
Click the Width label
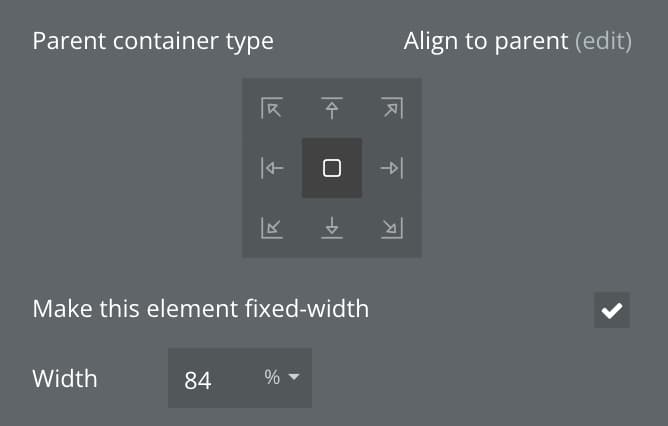pos(65,378)
